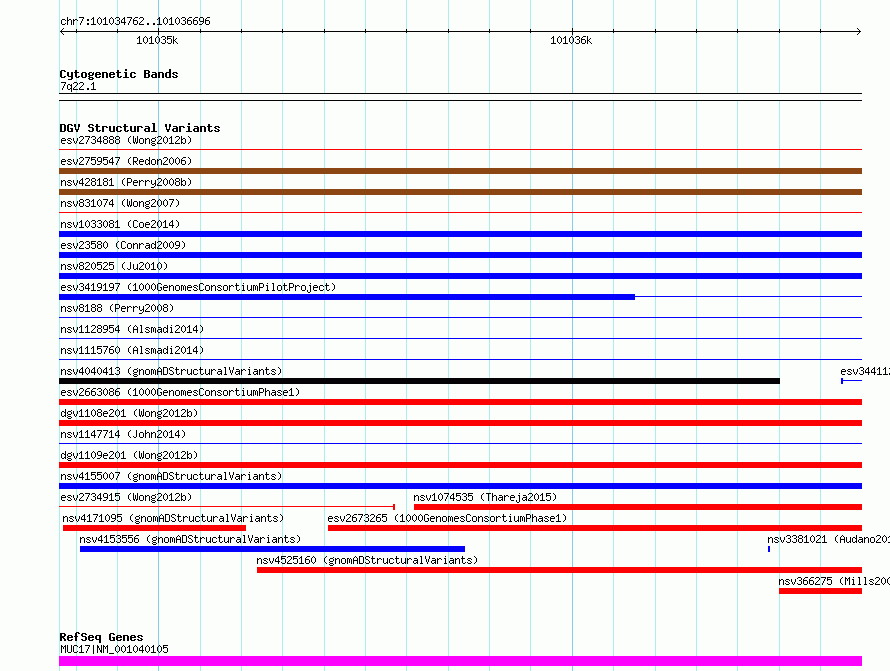Open nsv1128954 (Alsmadi2014) variant label
The image size is (890, 671).
click(x=132, y=329)
